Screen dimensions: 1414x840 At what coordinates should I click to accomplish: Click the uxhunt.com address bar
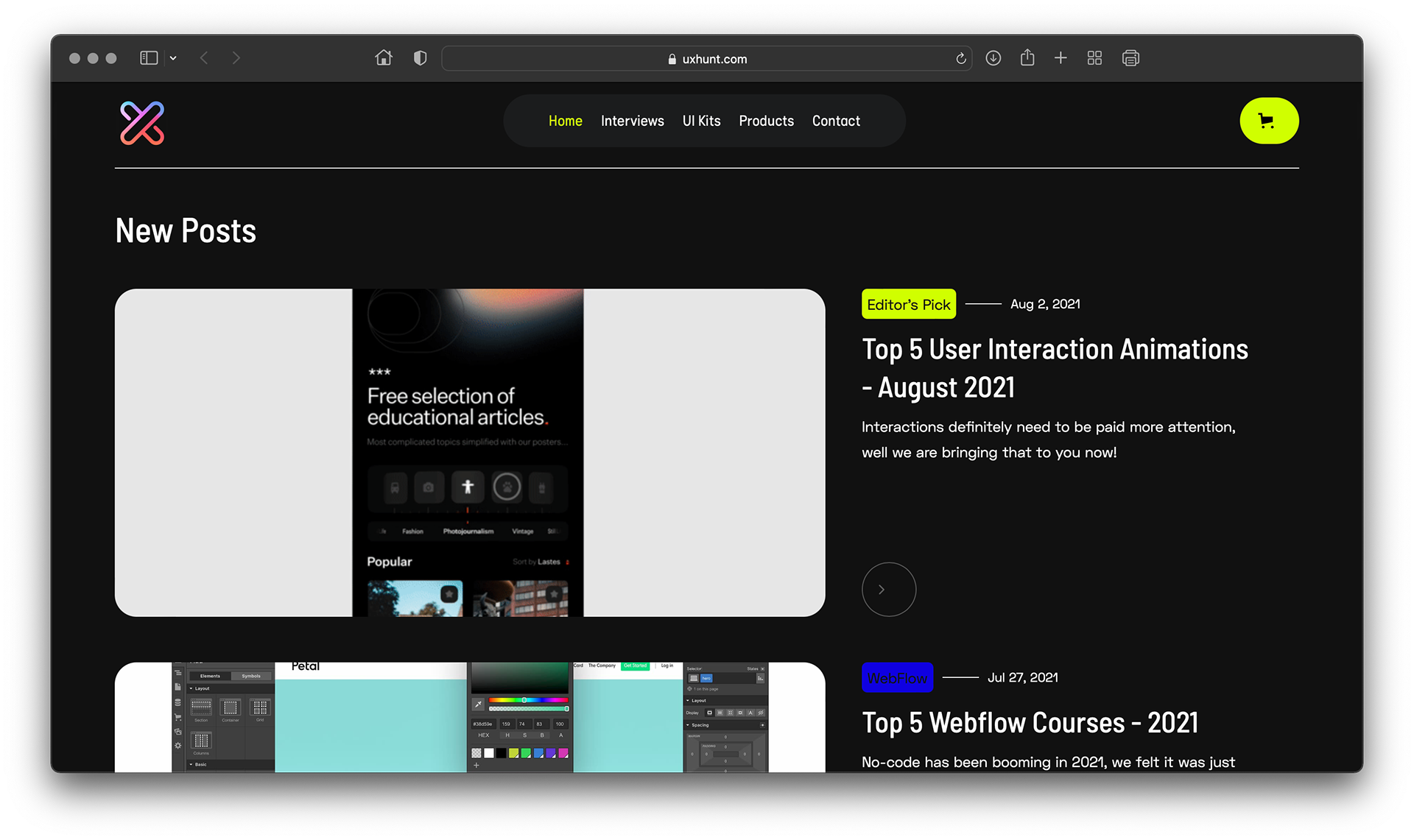(x=707, y=59)
